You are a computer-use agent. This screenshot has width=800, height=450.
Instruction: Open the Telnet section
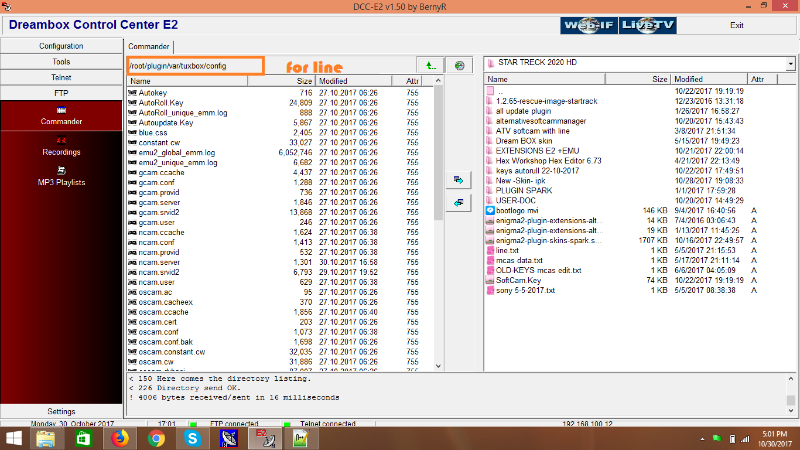pyautogui.click(x=61, y=78)
